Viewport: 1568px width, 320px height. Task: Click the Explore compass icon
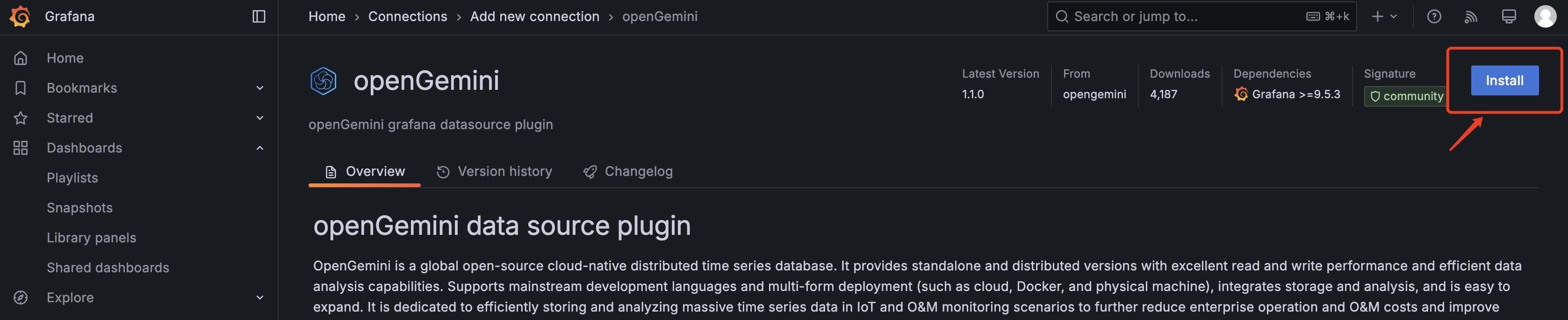[x=21, y=298]
